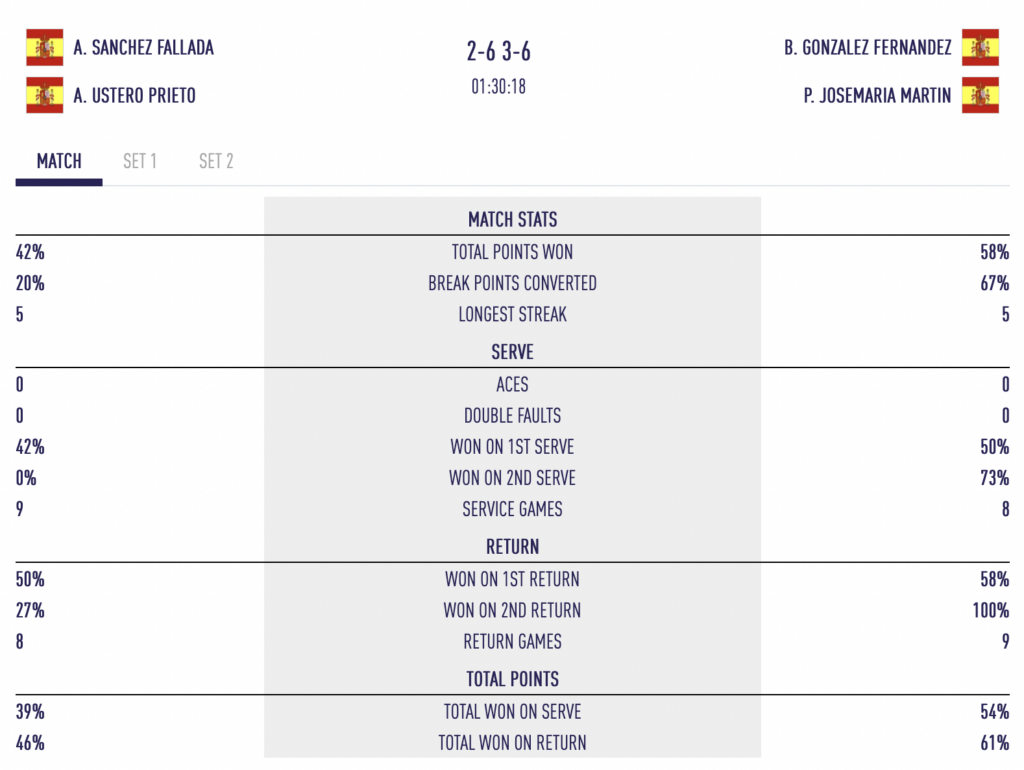Click the flag beside A. Sanchez Fallada
Screen dimensions: 1024x770
click(x=44, y=47)
